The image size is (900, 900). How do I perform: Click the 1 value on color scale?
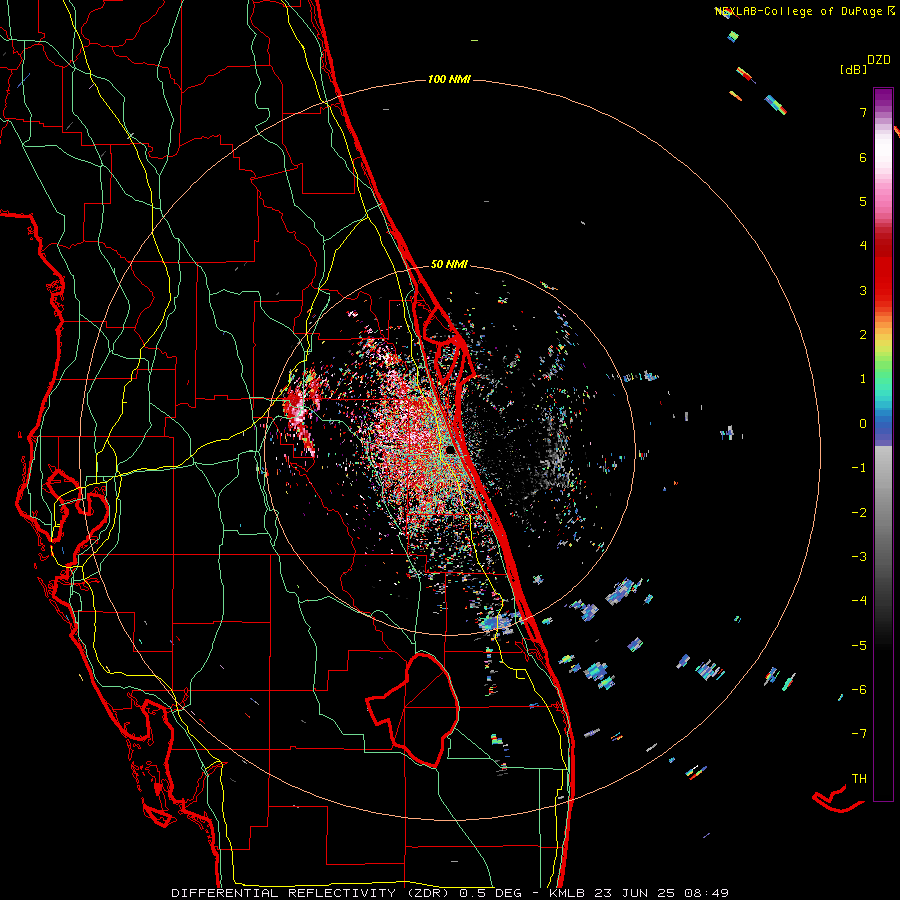click(x=863, y=379)
